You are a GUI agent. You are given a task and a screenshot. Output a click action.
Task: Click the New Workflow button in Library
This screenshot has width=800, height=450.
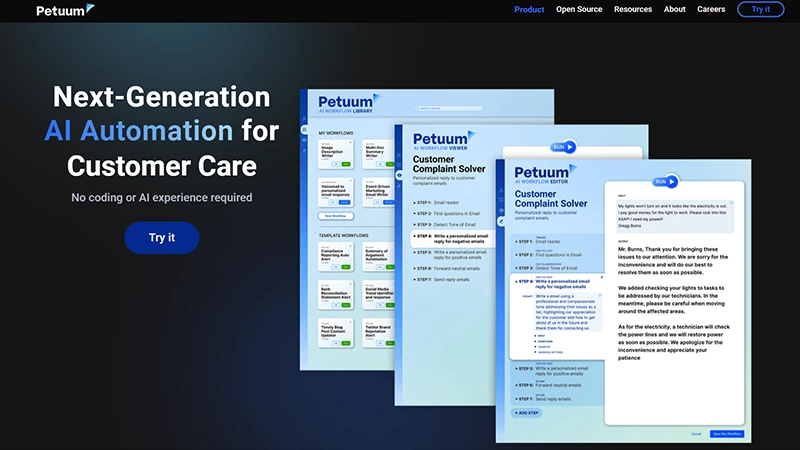coord(336,216)
